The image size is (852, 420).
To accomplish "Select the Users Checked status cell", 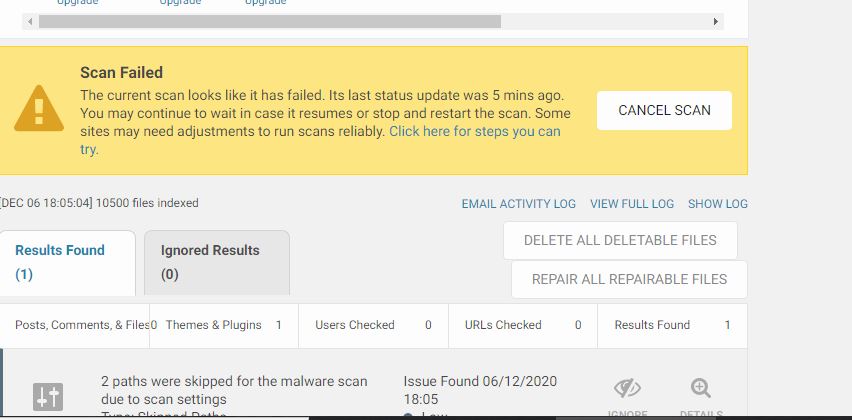I will (373, 325).
